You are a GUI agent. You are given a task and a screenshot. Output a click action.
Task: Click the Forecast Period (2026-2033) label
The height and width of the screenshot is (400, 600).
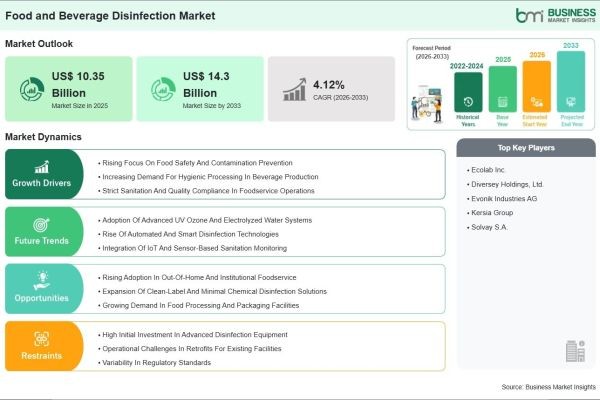[432, 52]
